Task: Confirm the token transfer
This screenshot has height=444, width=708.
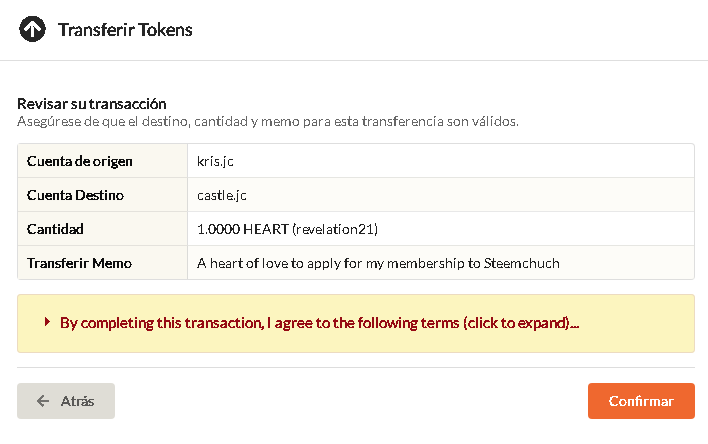Action: 641,401
